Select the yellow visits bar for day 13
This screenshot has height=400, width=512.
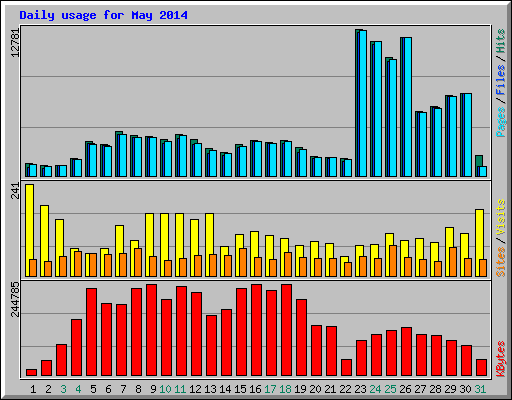tap(209, 245)
